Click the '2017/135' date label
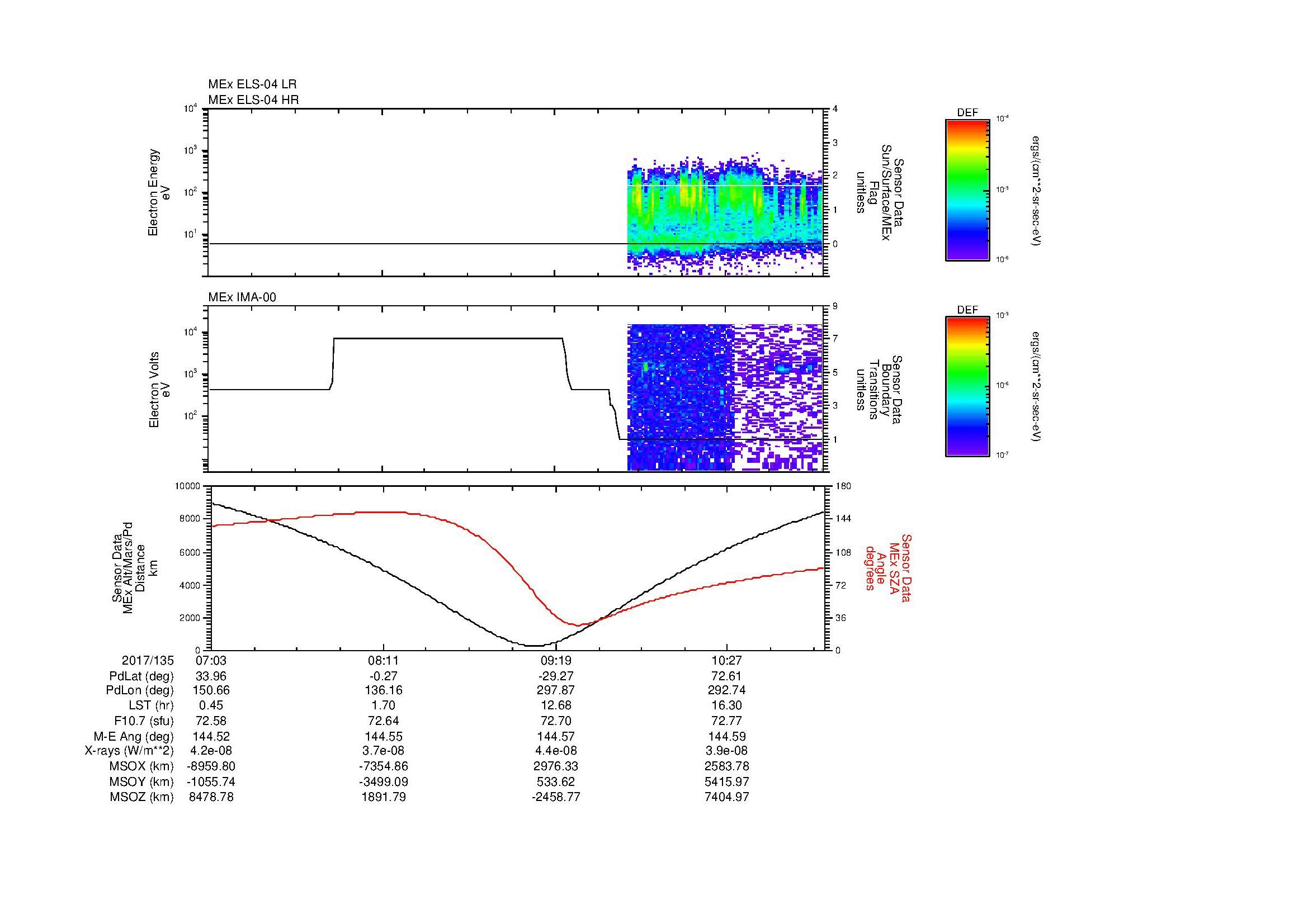 tap(148, 661)
